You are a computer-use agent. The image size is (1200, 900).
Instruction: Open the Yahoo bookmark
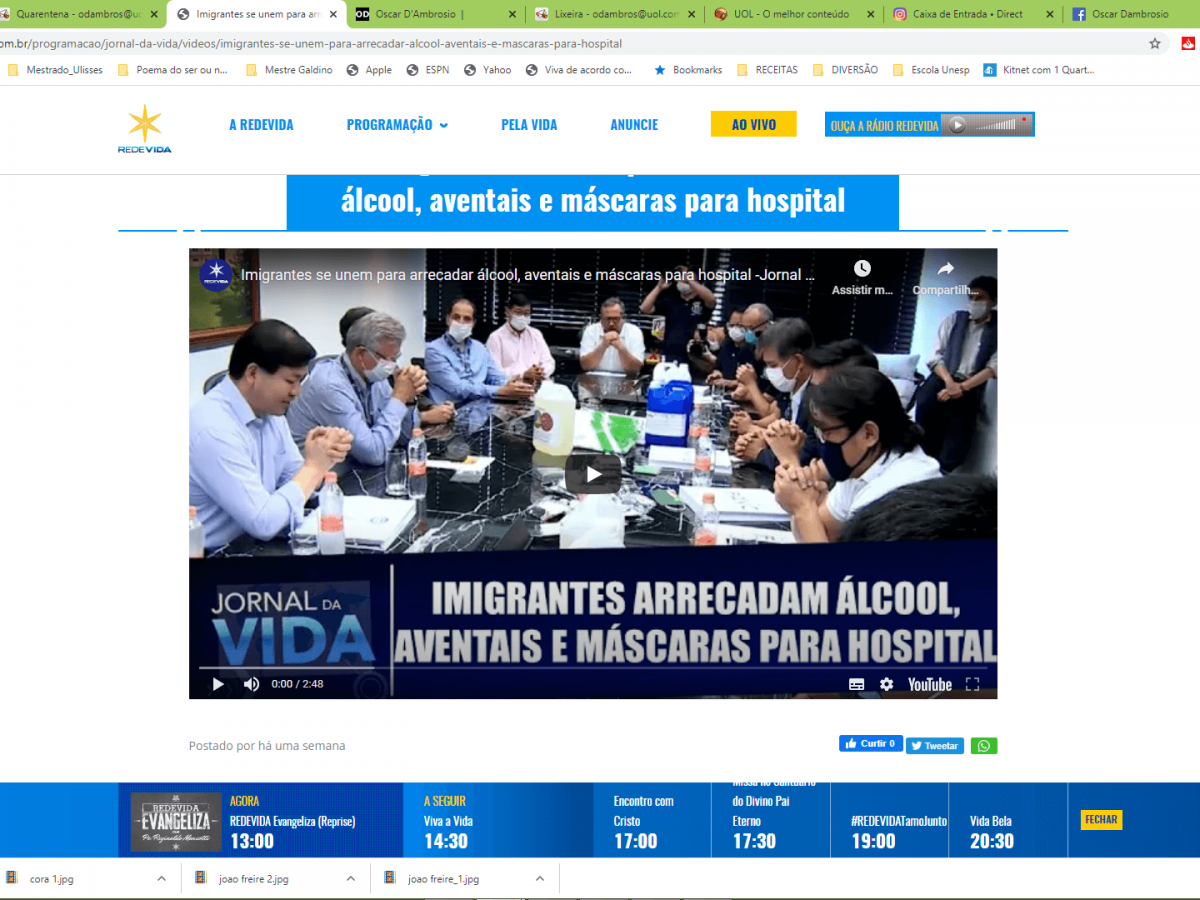pos(488,70)
